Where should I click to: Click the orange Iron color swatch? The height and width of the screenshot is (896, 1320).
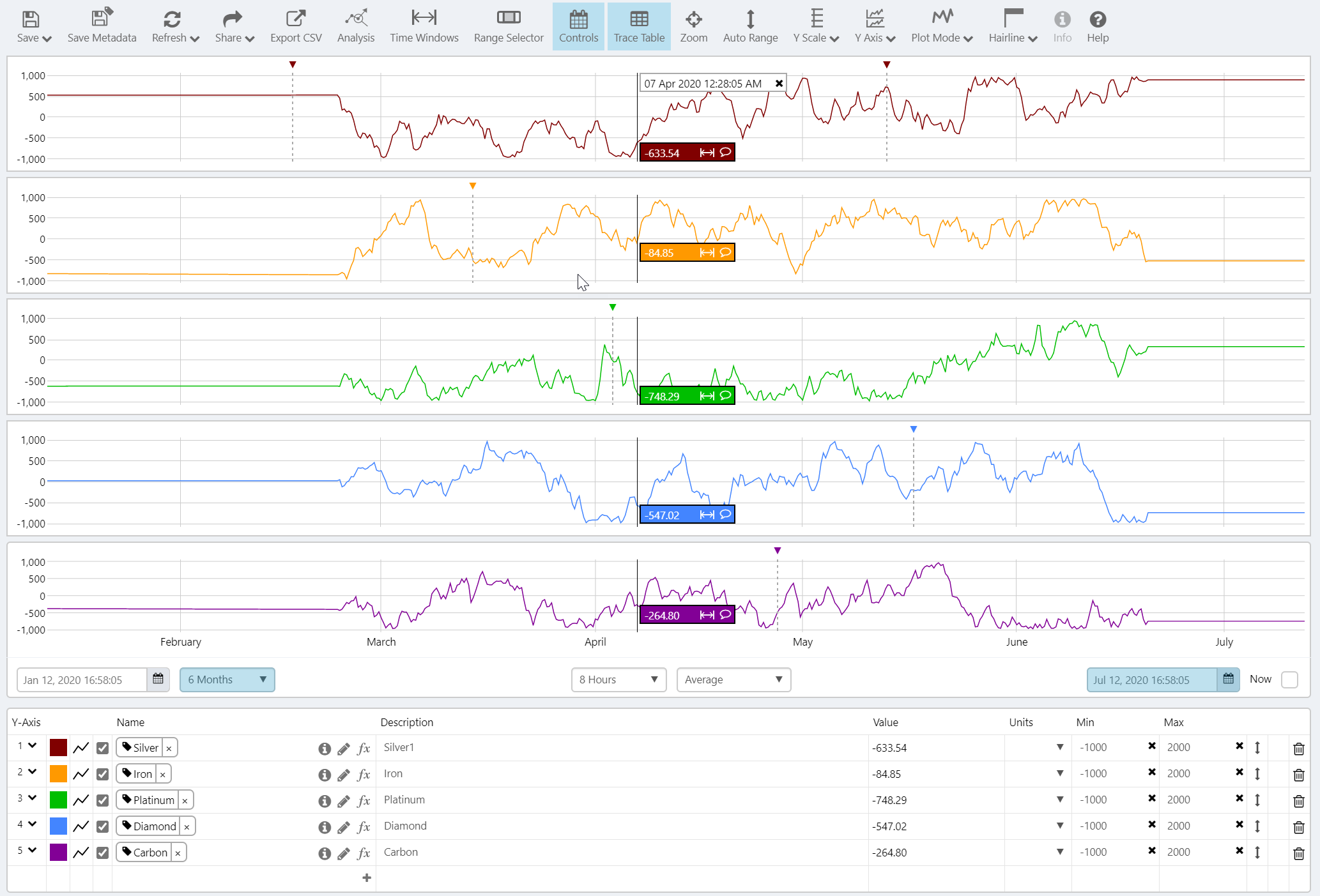click(58, 774)
